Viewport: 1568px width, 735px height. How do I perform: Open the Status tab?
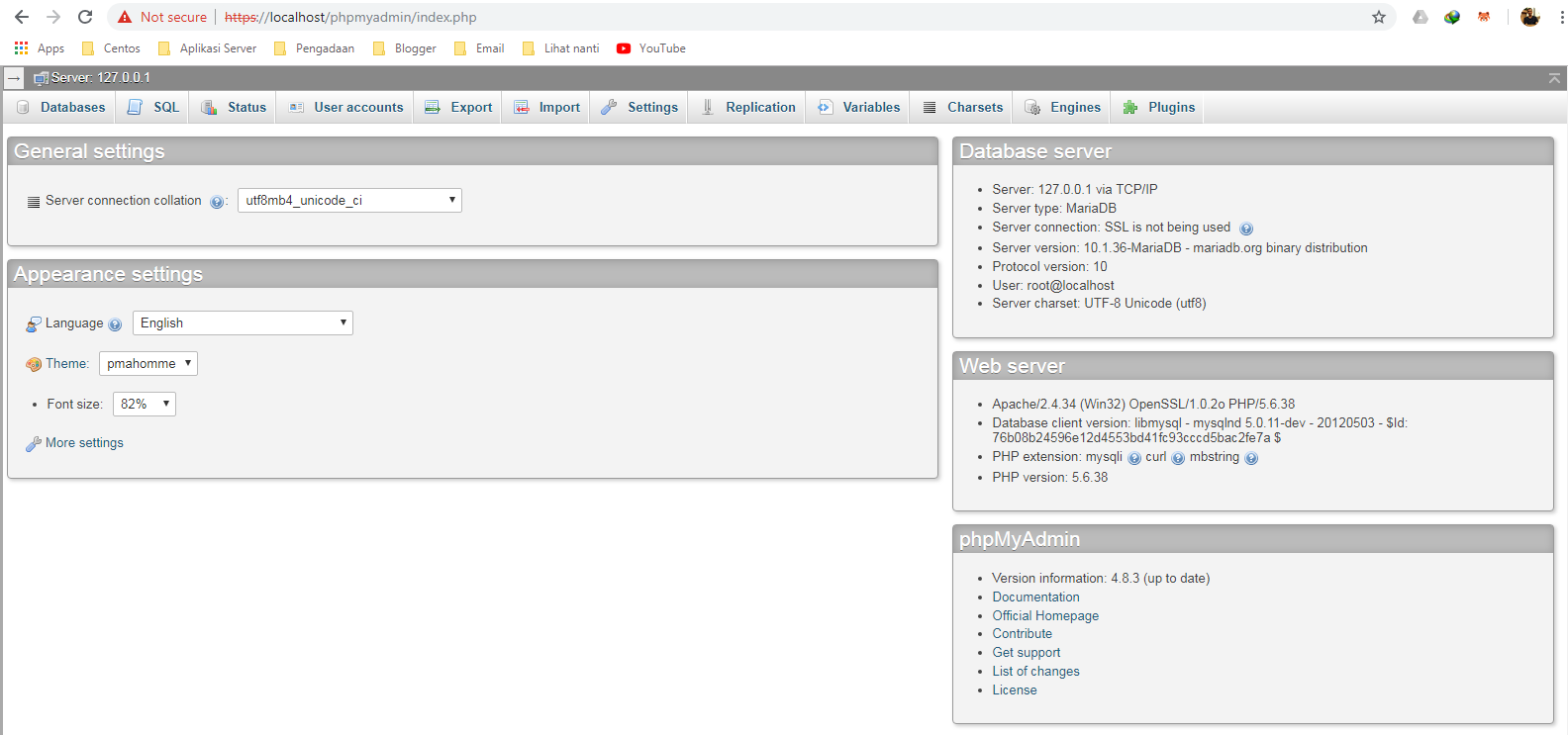(234, 107)
